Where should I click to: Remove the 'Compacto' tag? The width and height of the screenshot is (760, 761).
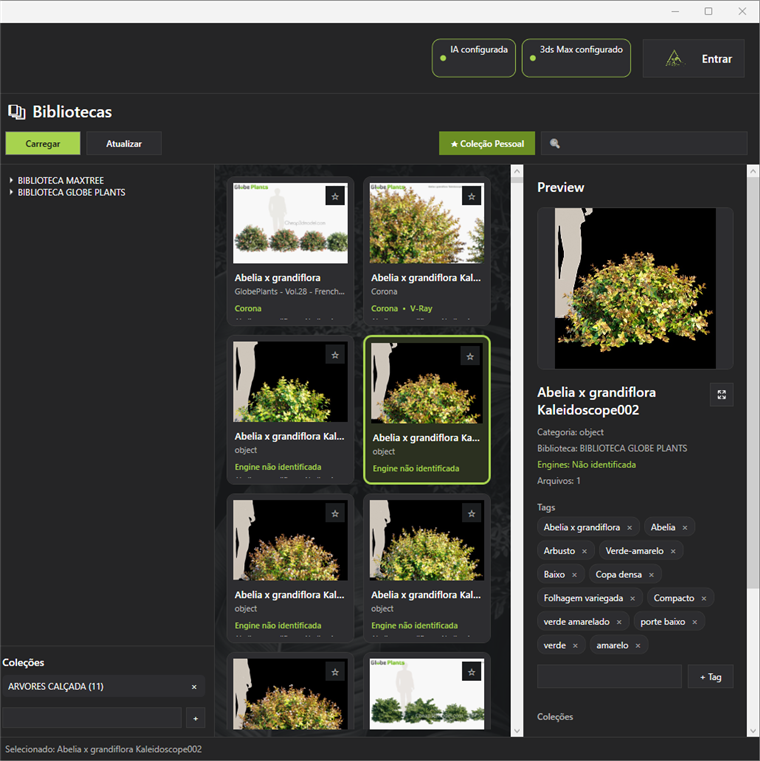[x=704, y=598]
